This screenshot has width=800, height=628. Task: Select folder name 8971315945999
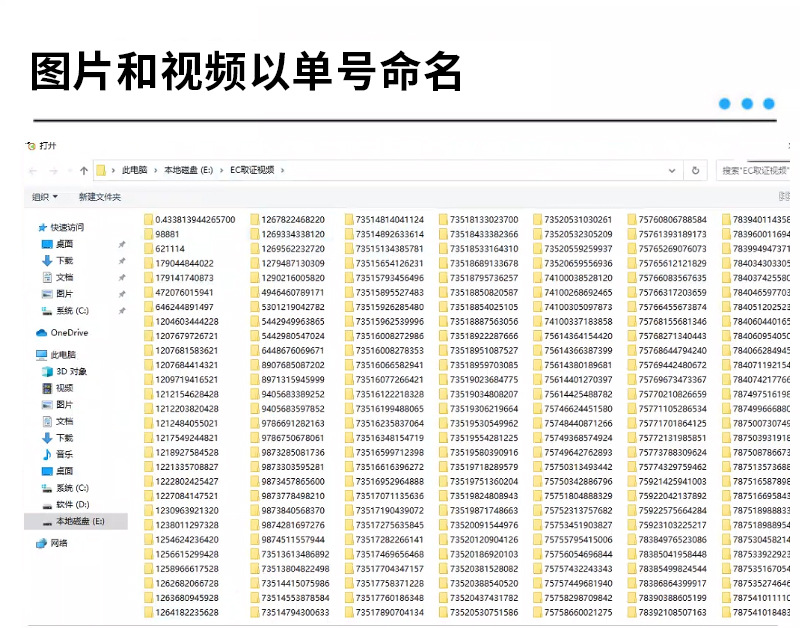293,380
